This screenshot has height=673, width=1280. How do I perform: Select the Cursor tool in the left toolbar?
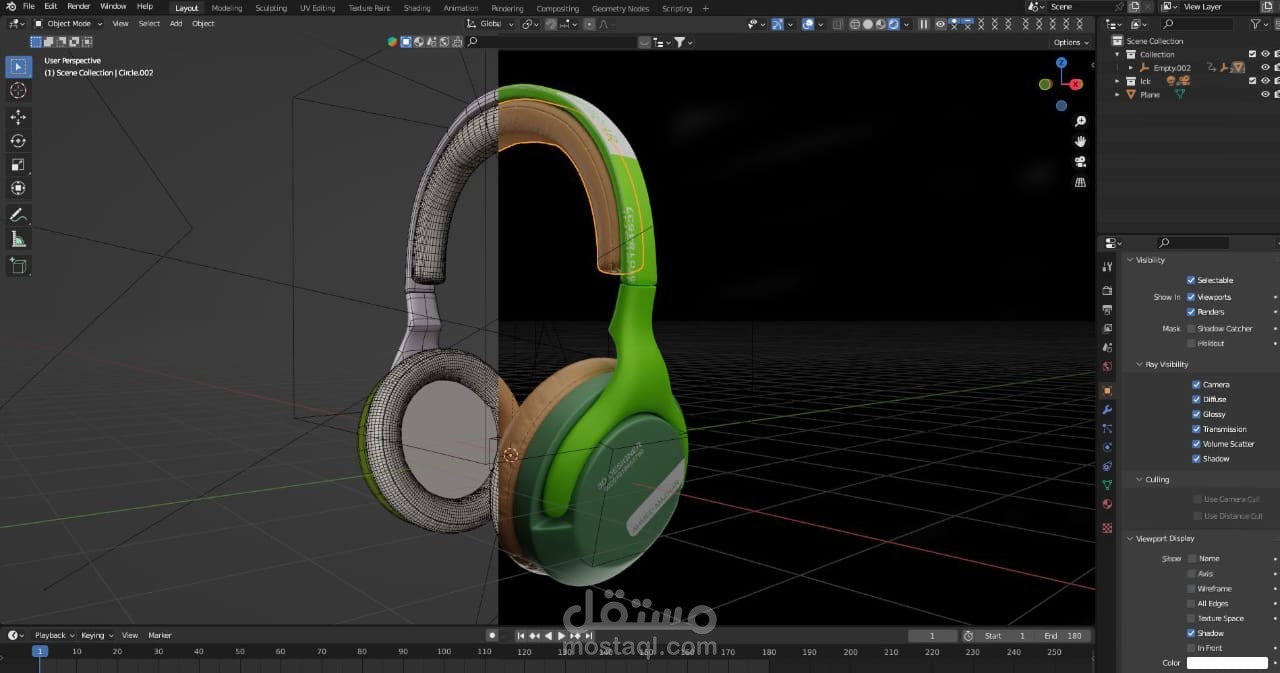pos(18,91)
